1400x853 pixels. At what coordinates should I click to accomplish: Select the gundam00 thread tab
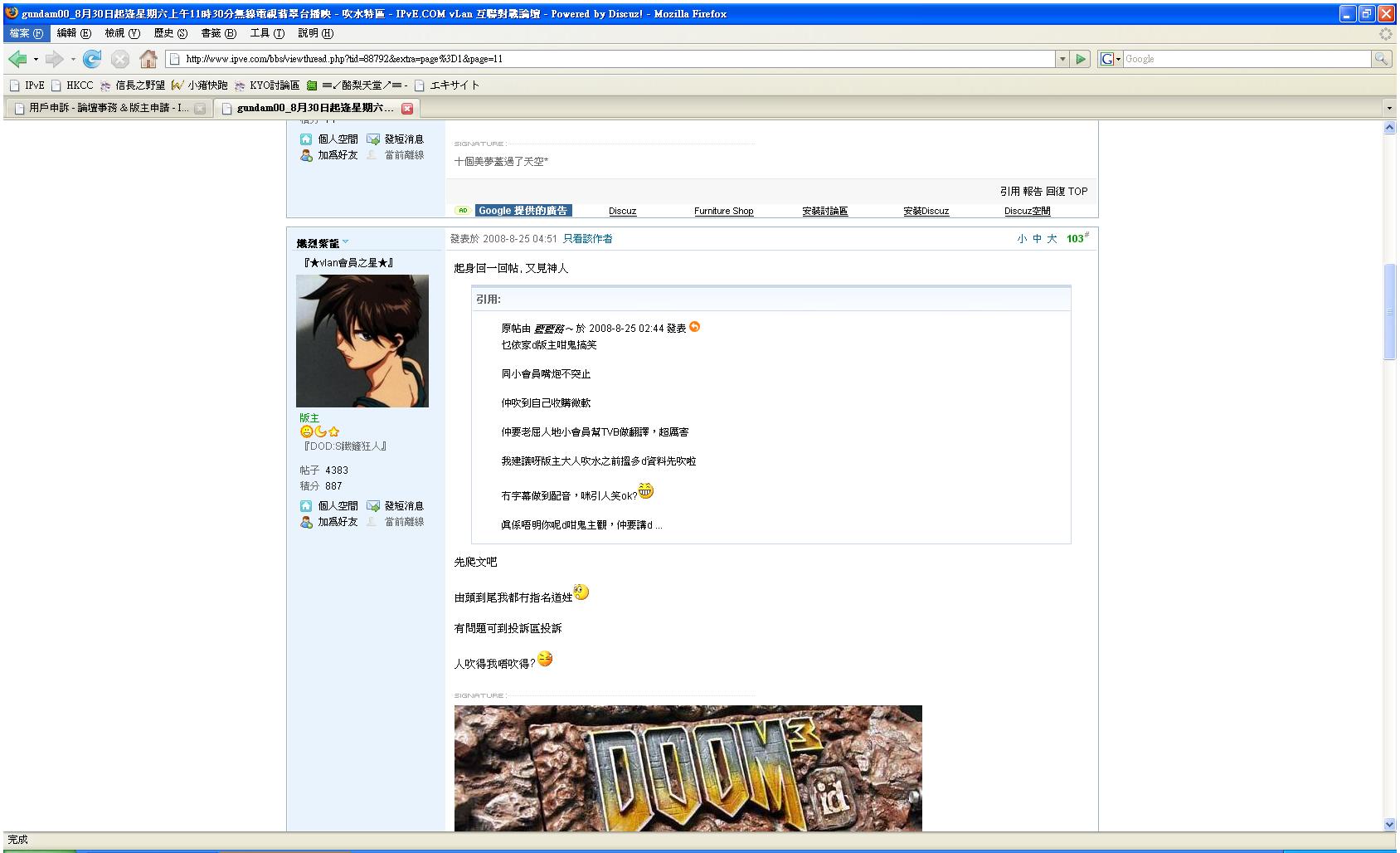point(317,108)
